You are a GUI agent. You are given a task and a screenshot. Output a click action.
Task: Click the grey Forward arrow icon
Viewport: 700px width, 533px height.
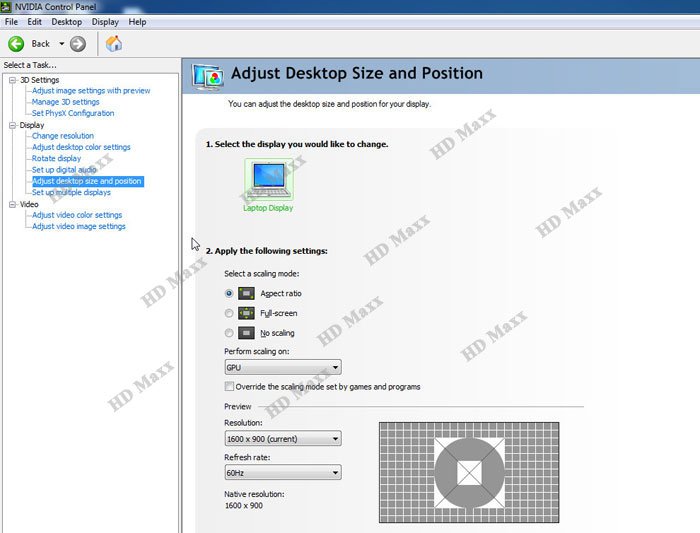tap(78, 44)
